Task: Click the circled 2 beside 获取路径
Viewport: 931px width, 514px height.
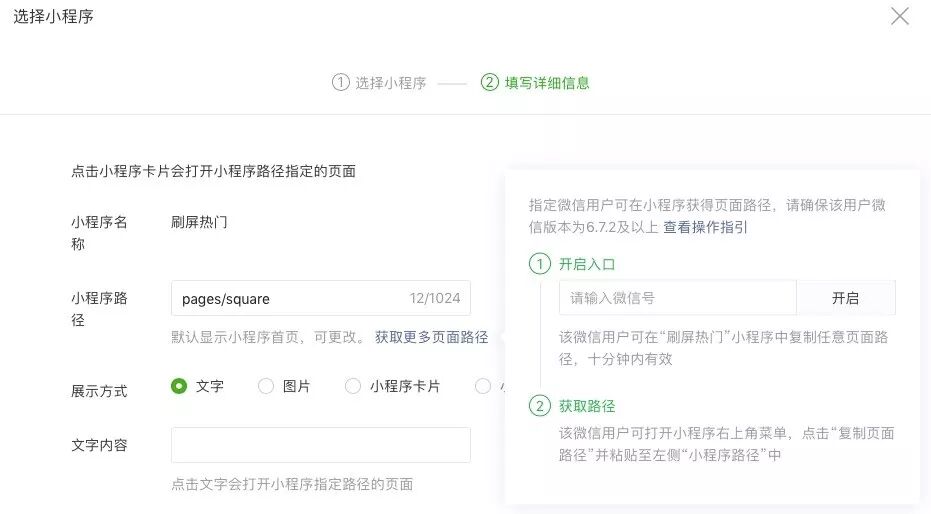Action: pos(540,406)
